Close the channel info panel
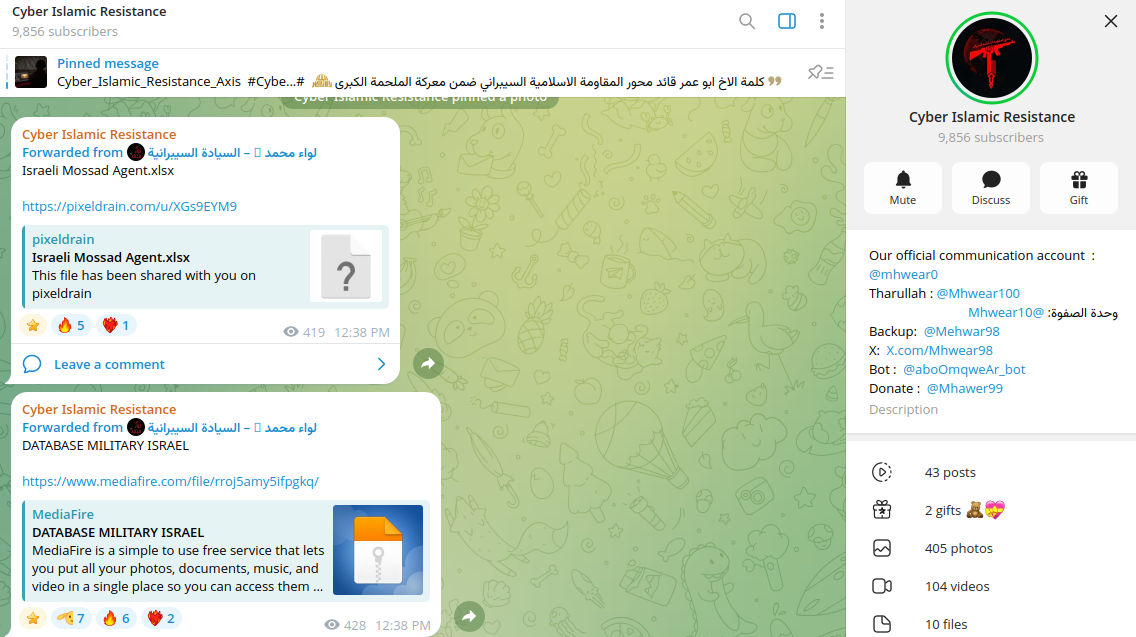The width and height of the screenshot is (1136, 637). pos(1111,21)
